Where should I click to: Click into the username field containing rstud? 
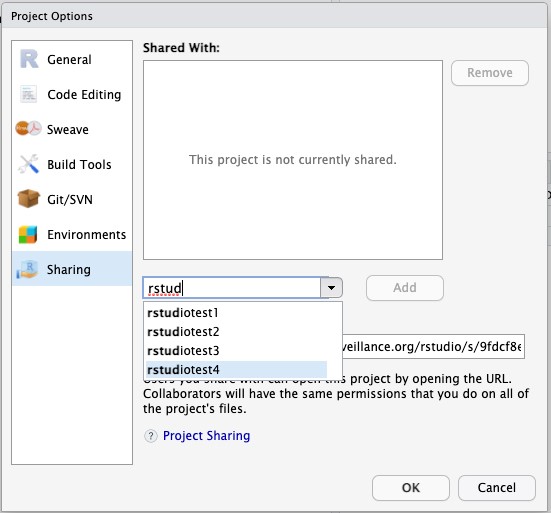point(232,287)
